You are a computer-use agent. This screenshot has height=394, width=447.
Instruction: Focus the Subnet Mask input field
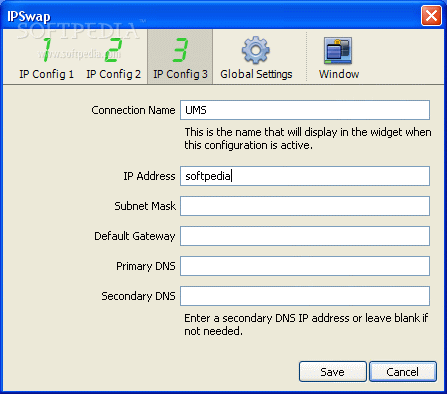coord(305,206)
